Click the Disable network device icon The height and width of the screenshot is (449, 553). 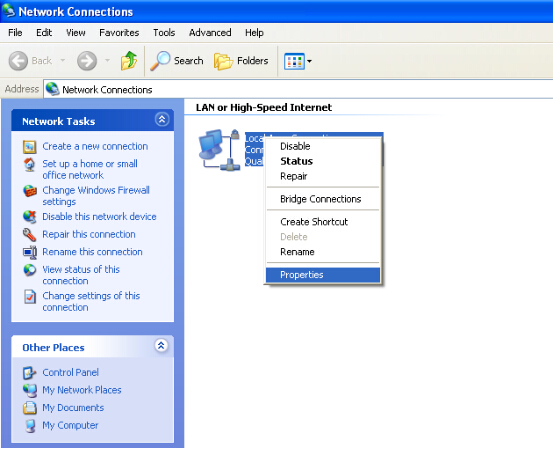[x=30, y=217]
